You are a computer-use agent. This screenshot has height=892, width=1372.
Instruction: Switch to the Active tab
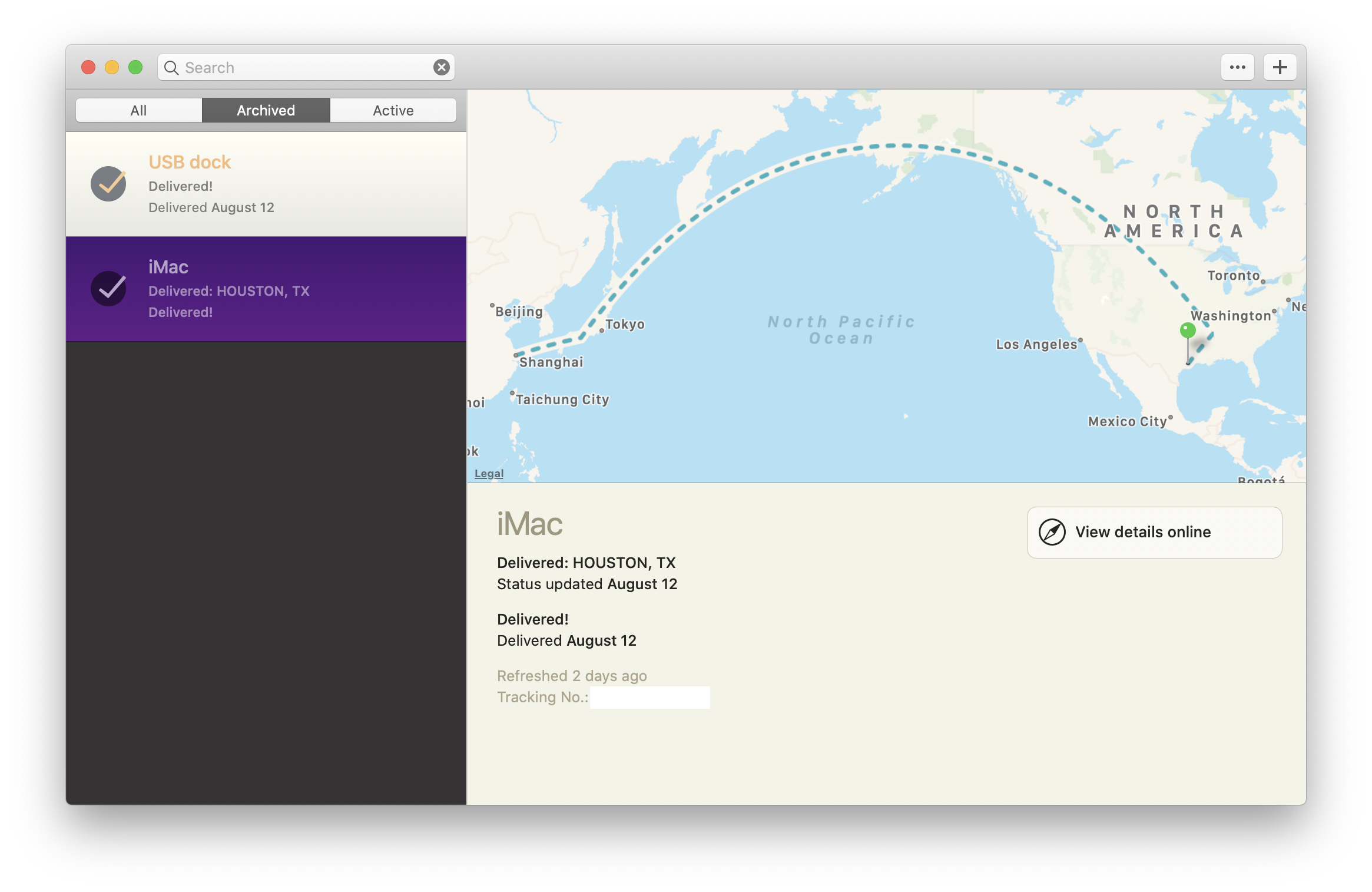click(393, 110)
